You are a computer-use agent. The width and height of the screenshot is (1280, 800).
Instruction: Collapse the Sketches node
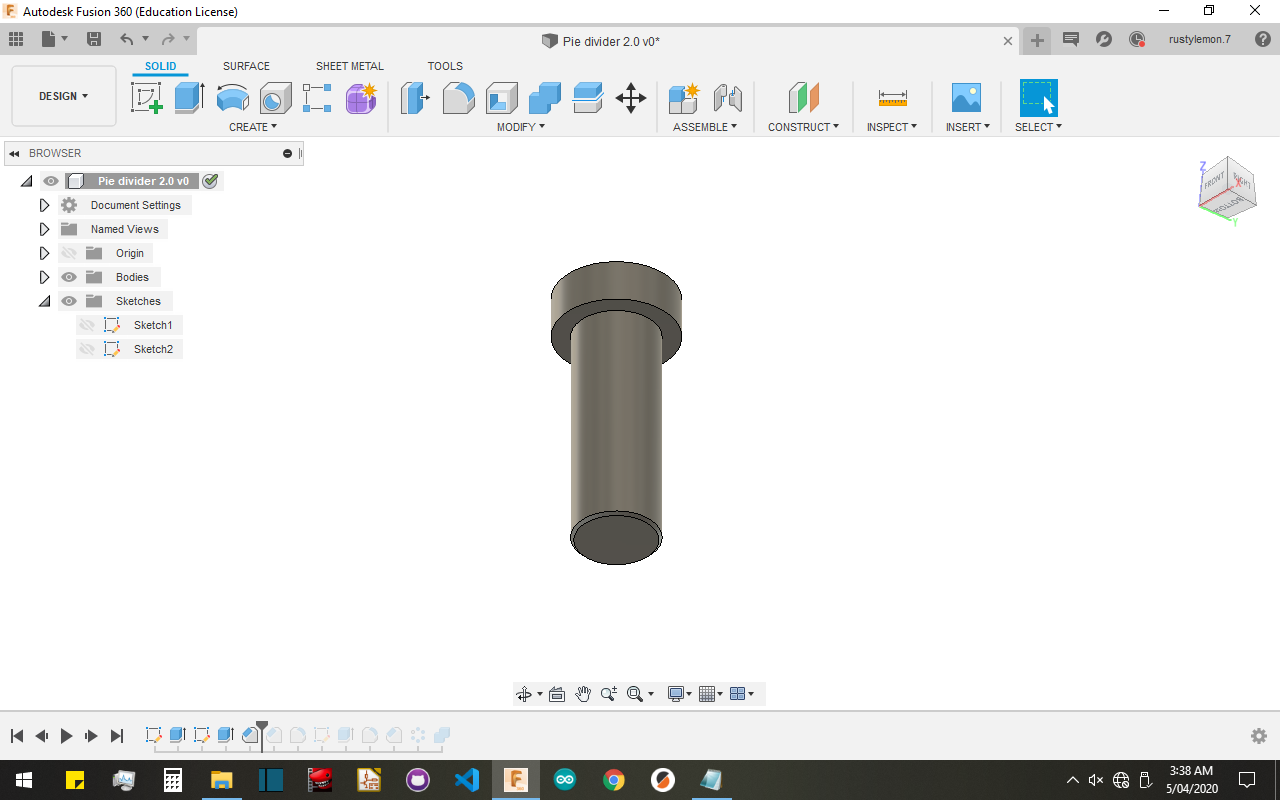click(x=44, y=301)
